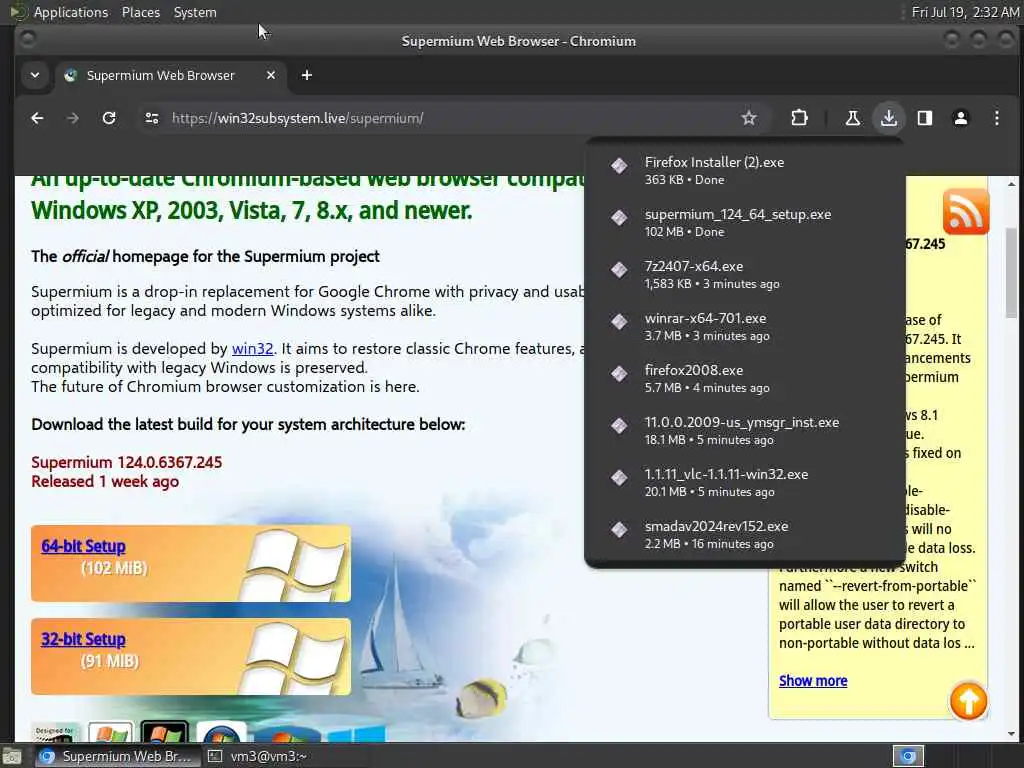Click the page vertical scrollbar thumb
The height and width of the screenshot is (768, 1024).
coord(1011,272)
